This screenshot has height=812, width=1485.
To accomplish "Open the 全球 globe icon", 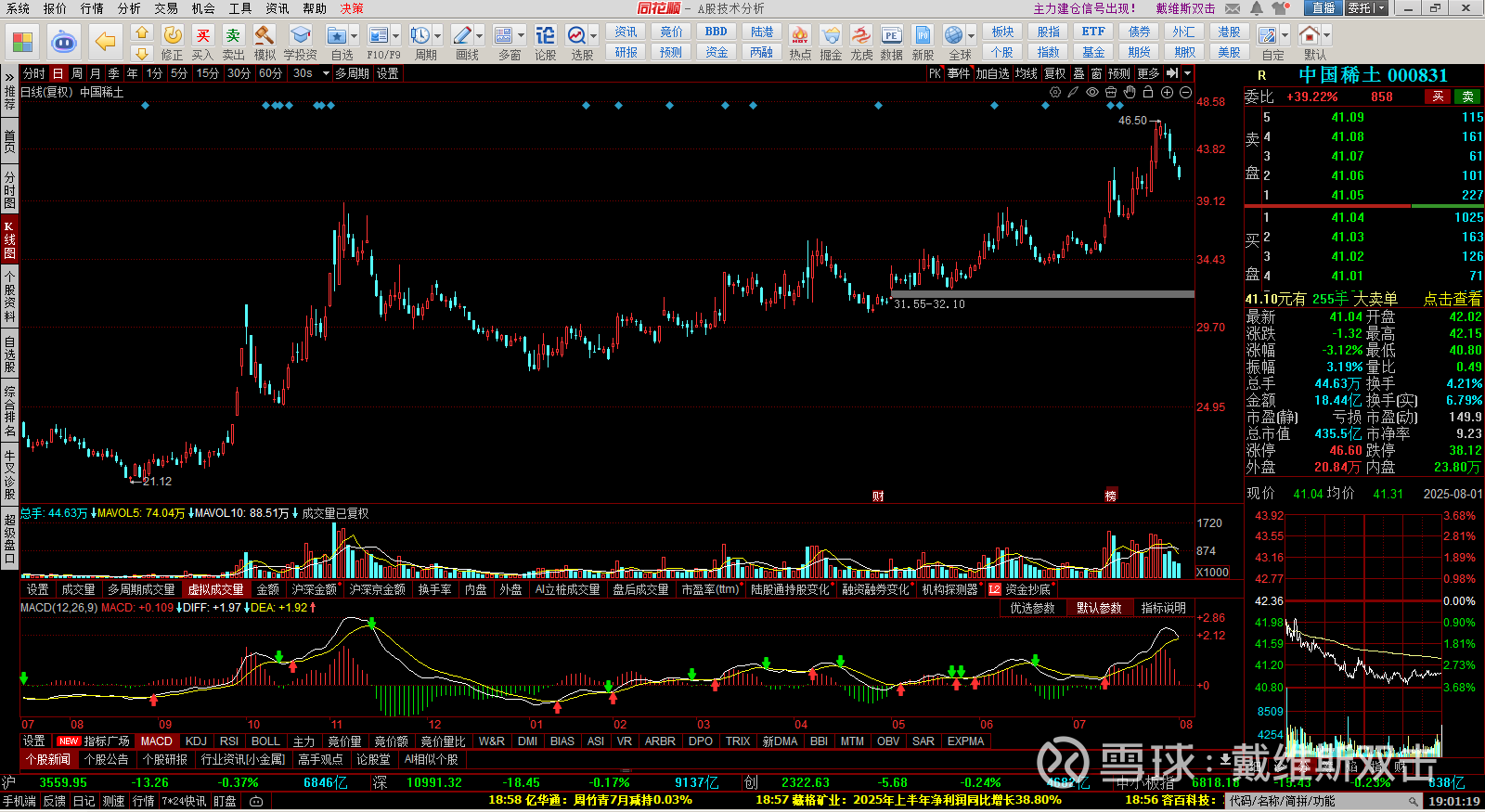I will pyautogui.click(x=953, y=35).
